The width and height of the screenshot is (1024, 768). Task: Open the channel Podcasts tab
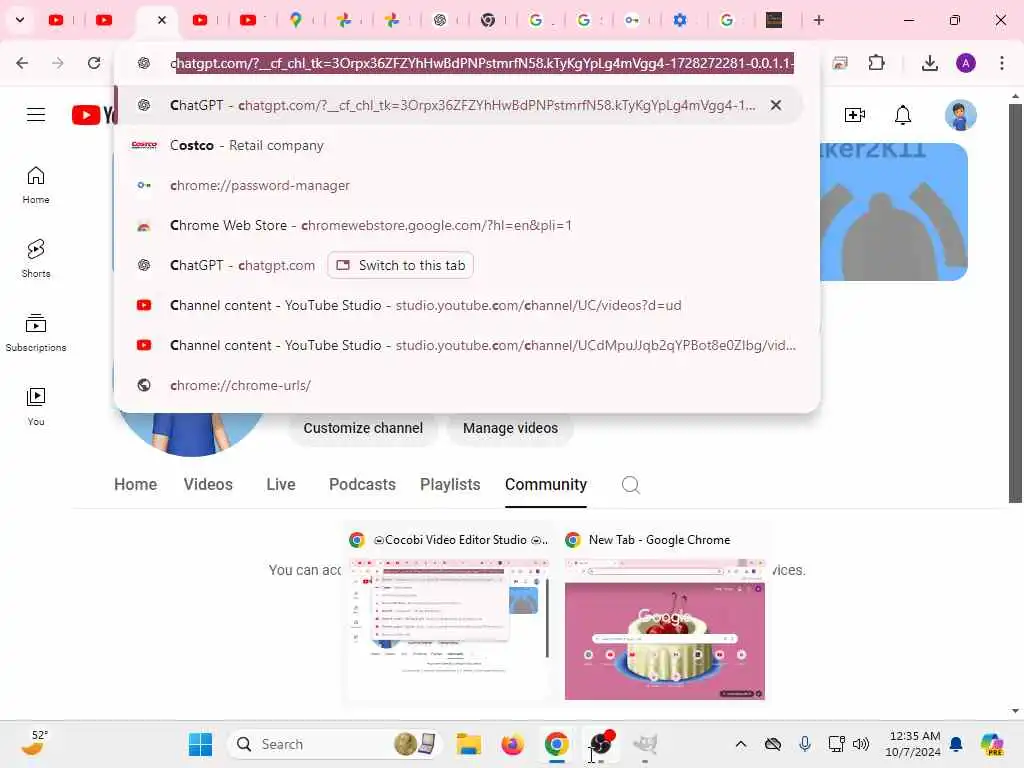tap(362, 485)
